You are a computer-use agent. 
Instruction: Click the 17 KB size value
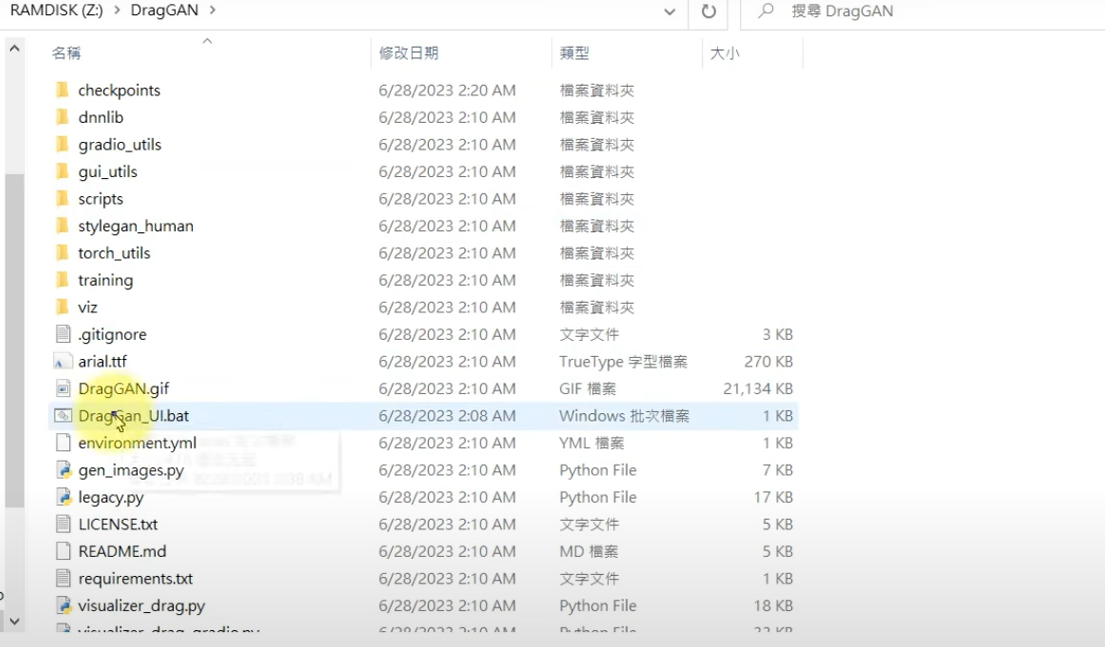(x=773, y=497)
